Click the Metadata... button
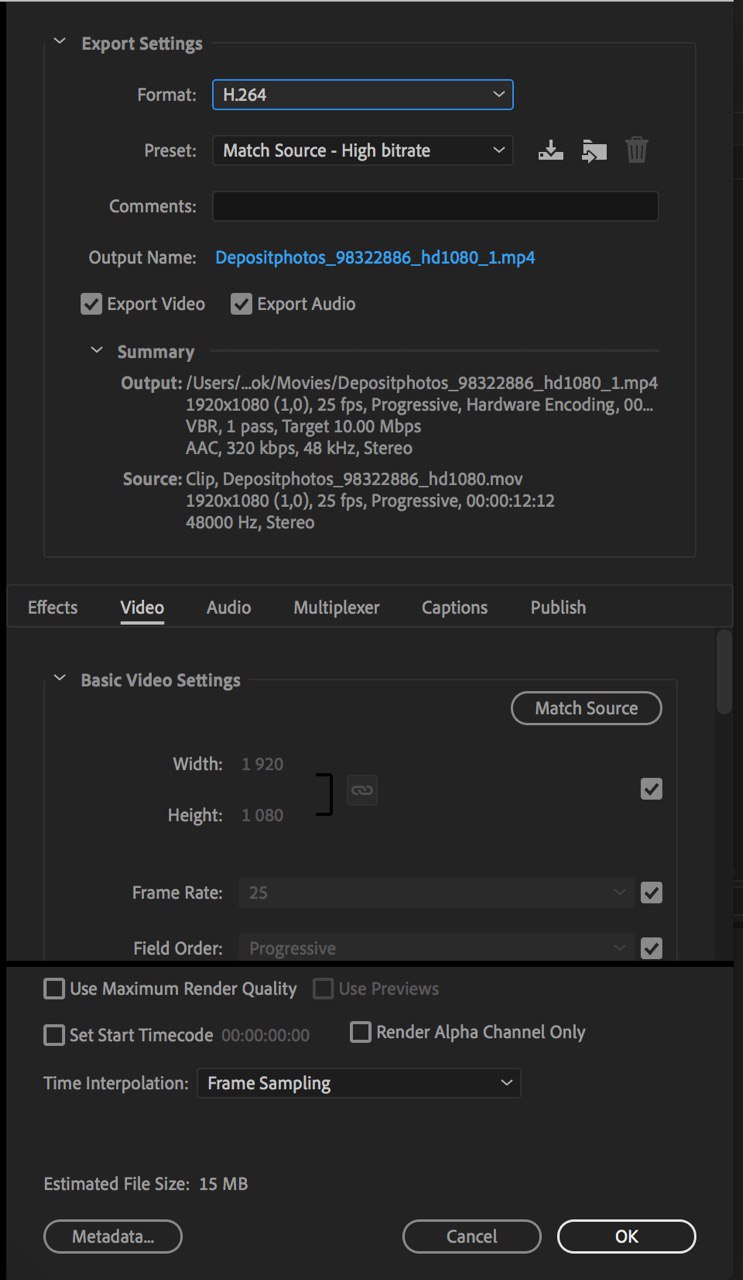 click(113, 1236)
